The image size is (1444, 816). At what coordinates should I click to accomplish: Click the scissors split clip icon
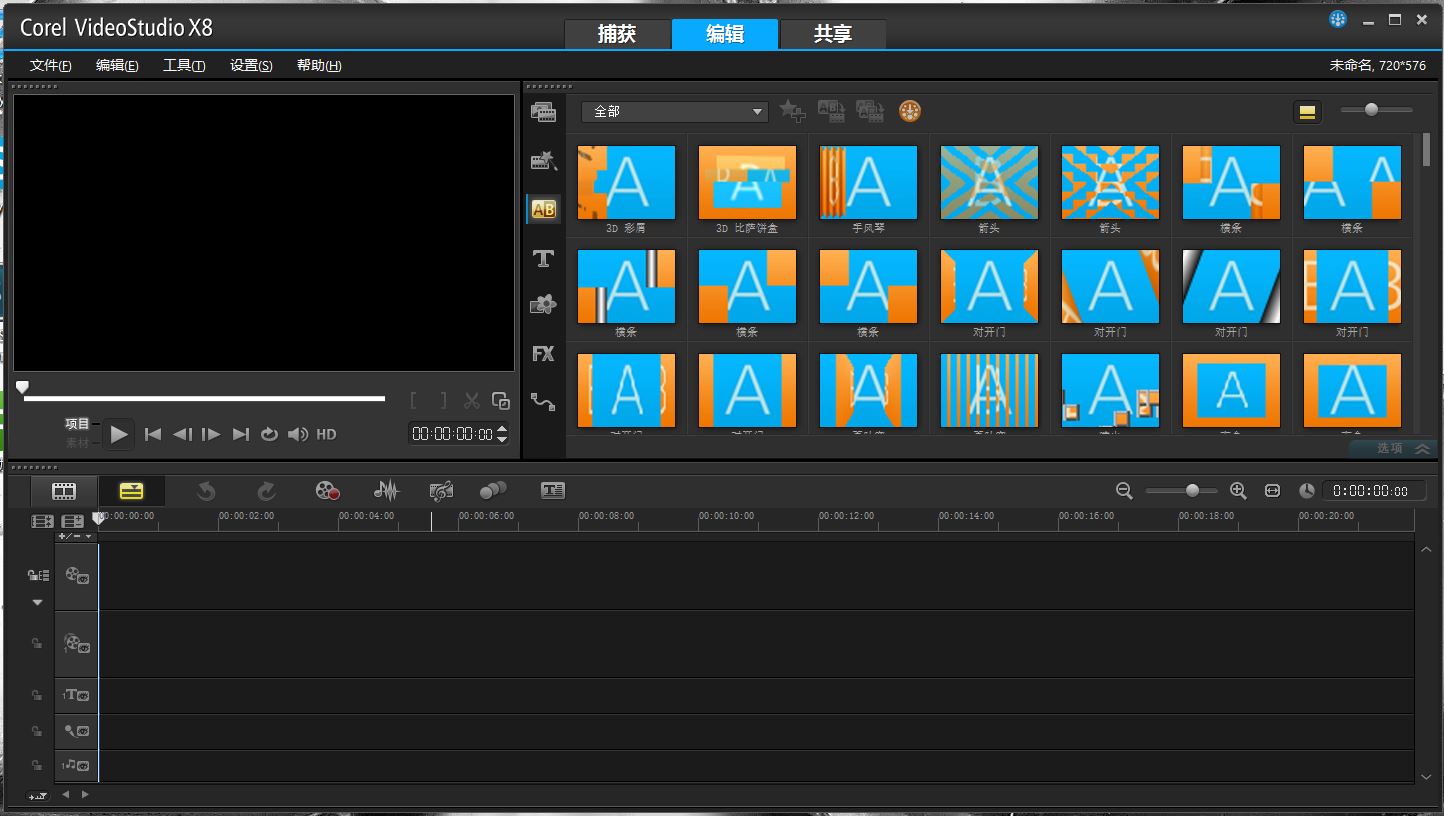point(472,401)
